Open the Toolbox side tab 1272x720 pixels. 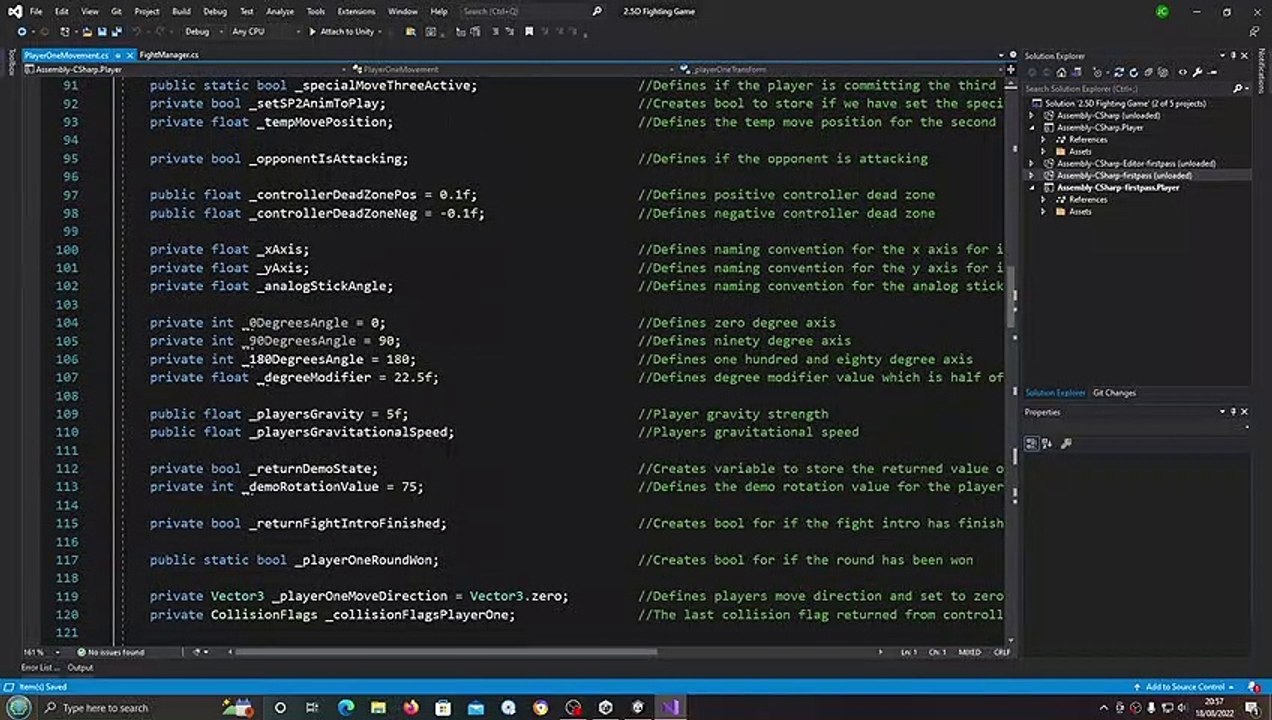pos(11,62)
